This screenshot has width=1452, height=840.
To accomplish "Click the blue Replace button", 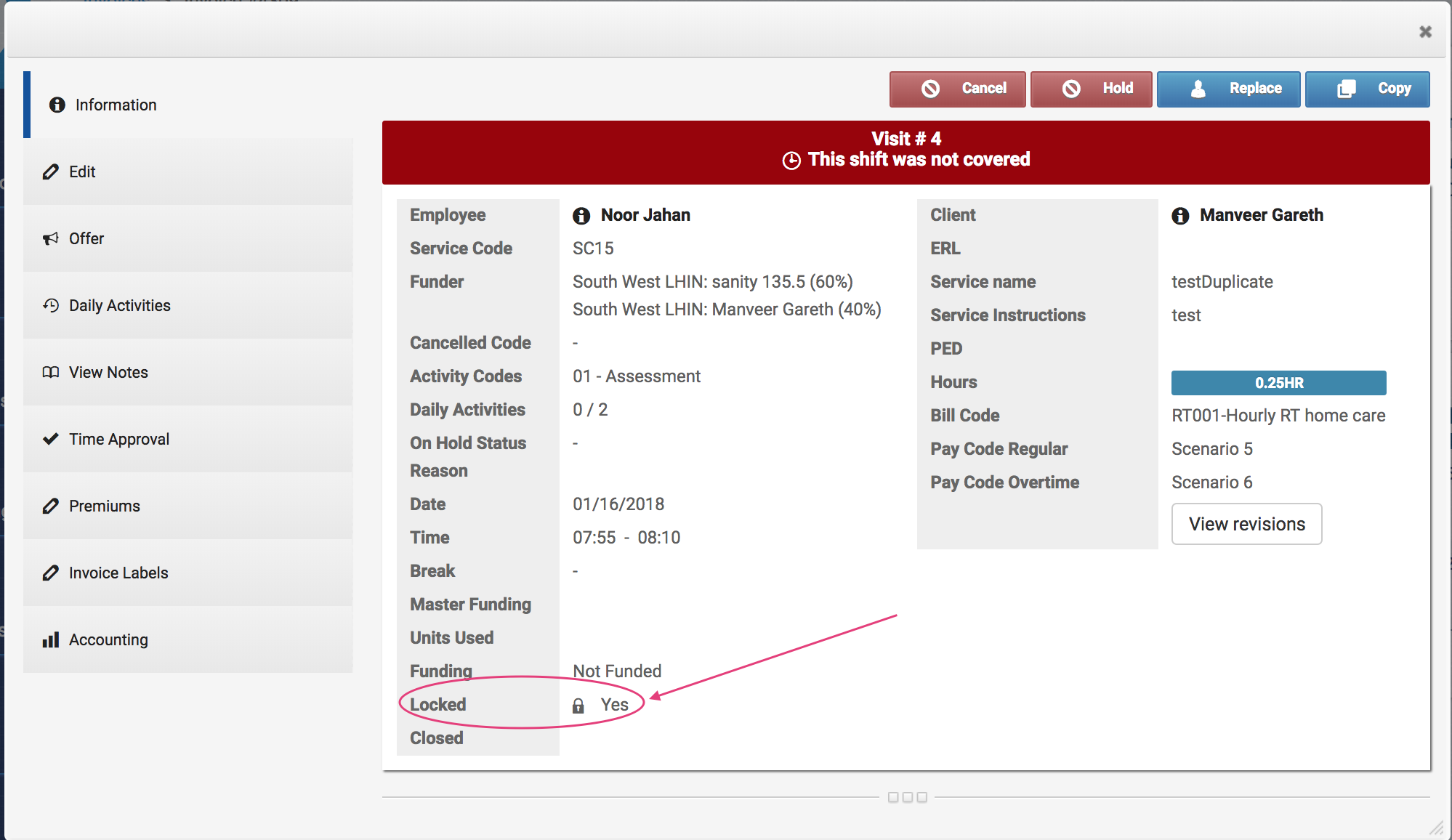I will [x=1228, y=89].
